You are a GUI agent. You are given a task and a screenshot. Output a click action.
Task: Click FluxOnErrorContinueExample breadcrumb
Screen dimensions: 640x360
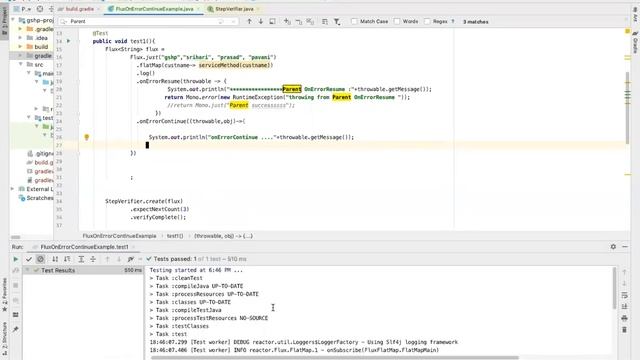pos(119,236)
